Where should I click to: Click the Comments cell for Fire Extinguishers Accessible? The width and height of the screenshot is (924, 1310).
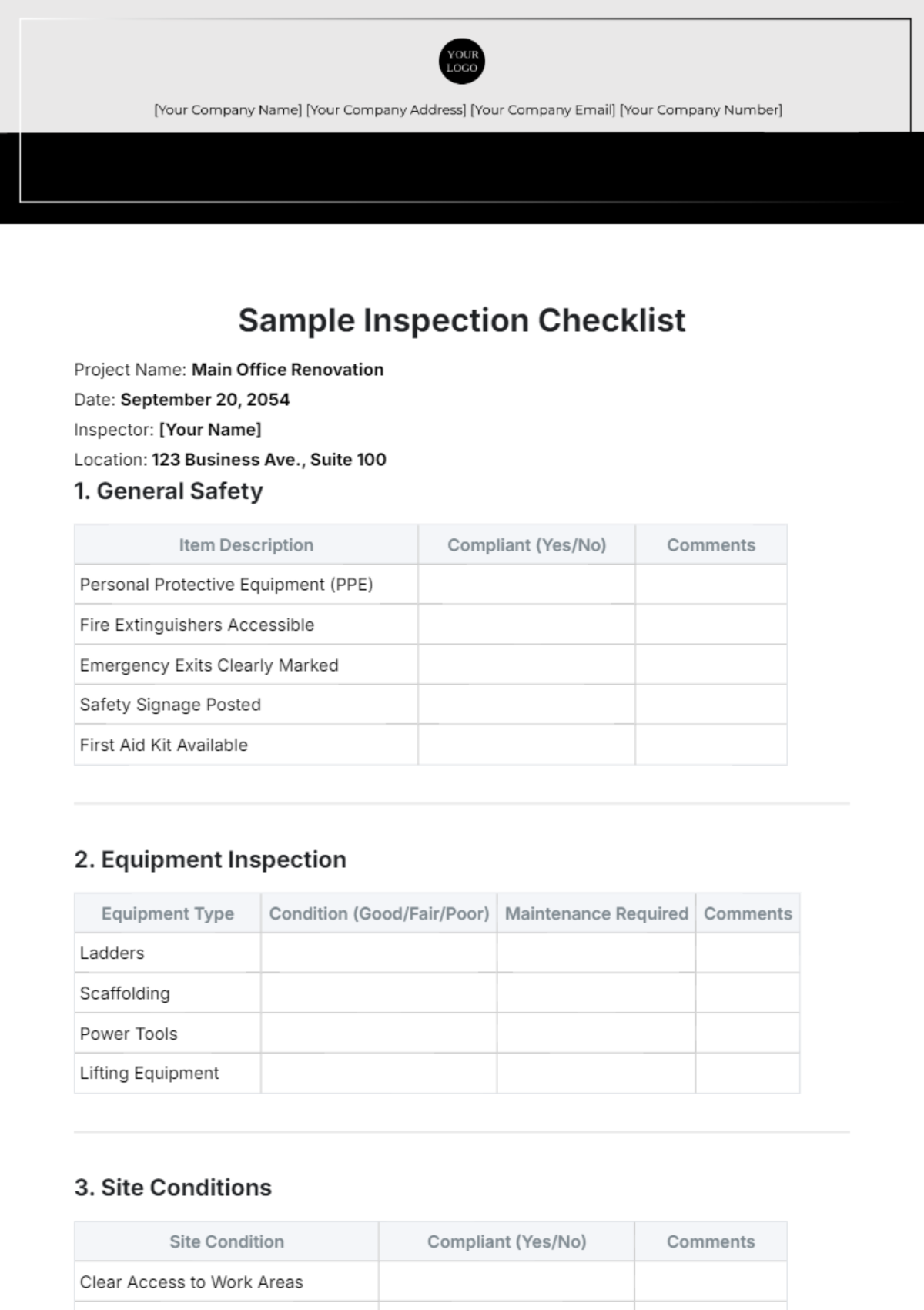click(x=711, y=625)
